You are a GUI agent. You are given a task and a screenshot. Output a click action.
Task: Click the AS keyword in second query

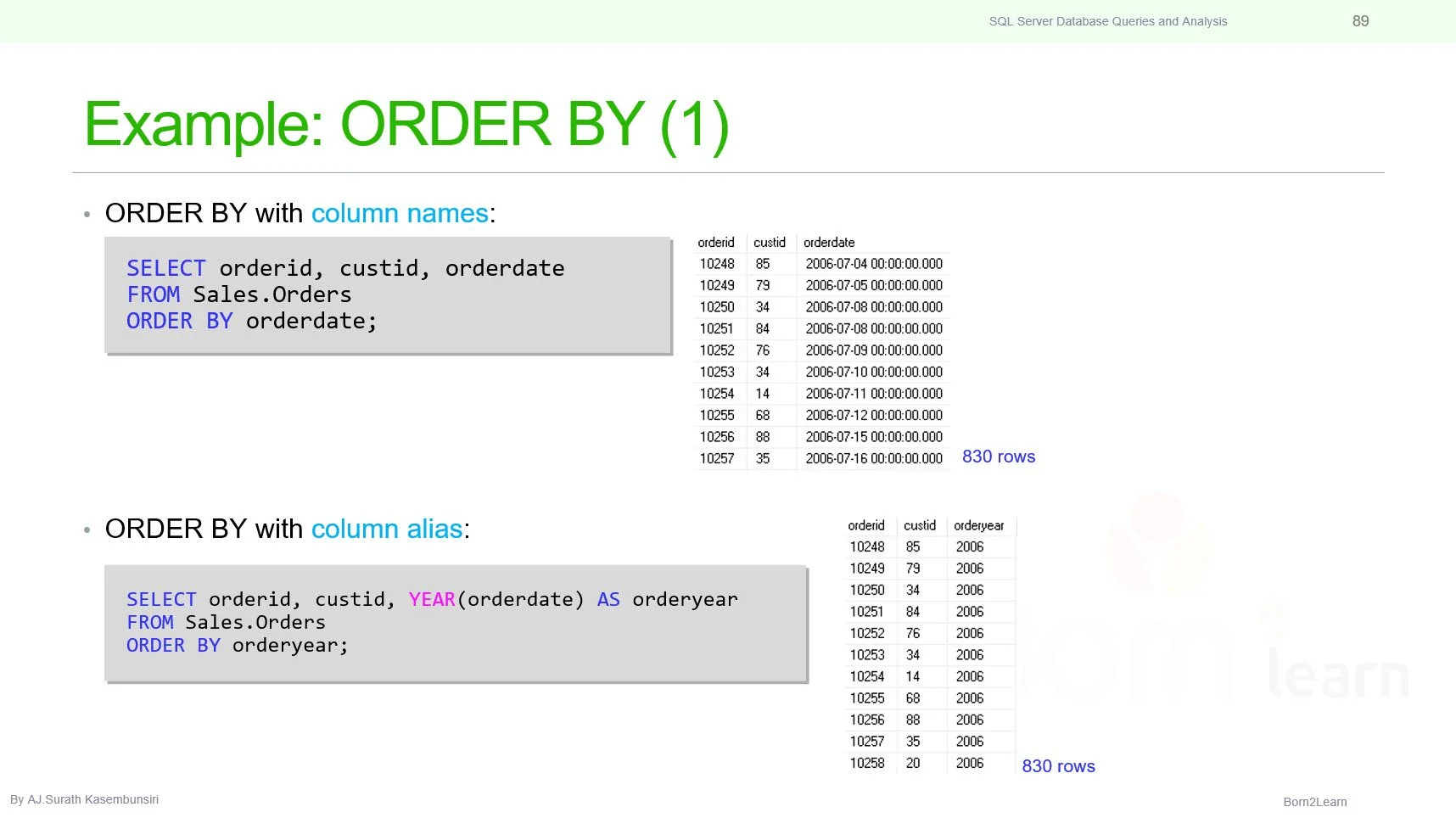608,599
